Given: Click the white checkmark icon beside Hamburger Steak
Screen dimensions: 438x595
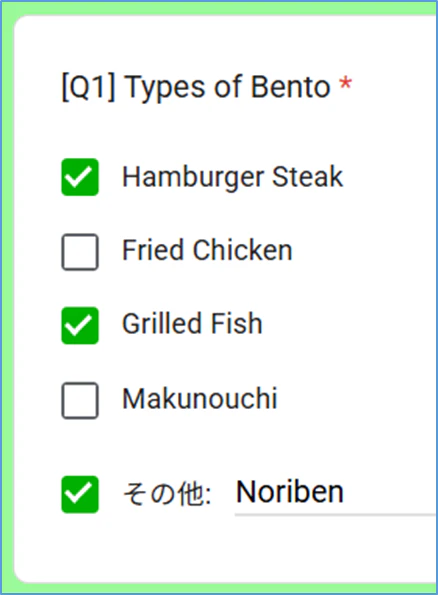Looking at the screenshot, I should point(78,178).
